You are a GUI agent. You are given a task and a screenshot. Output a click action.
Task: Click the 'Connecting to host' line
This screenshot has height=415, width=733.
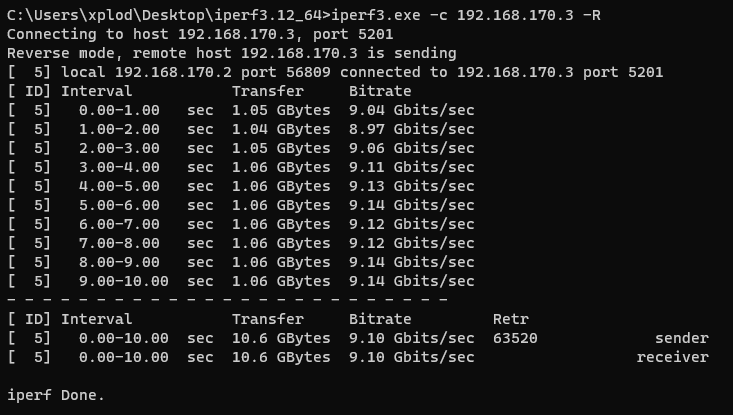200,35
